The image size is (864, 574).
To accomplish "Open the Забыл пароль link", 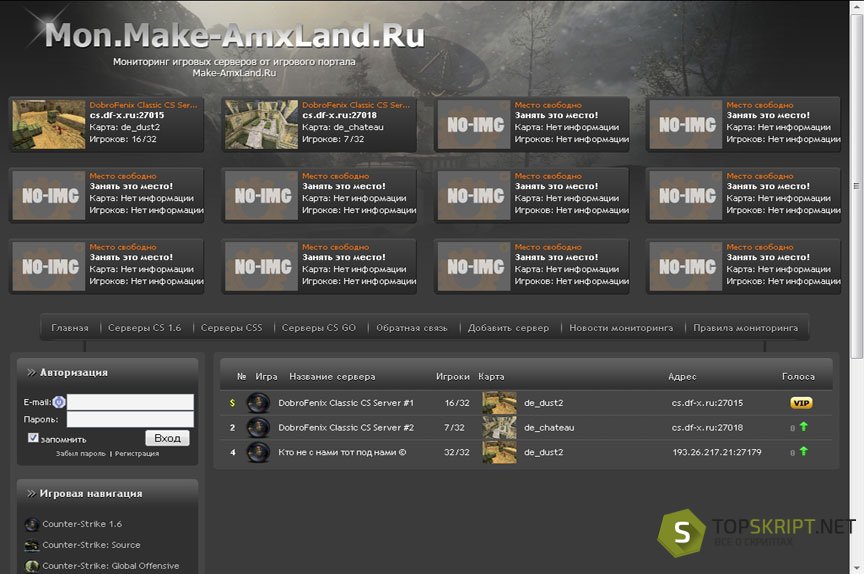I will [80, 453].
